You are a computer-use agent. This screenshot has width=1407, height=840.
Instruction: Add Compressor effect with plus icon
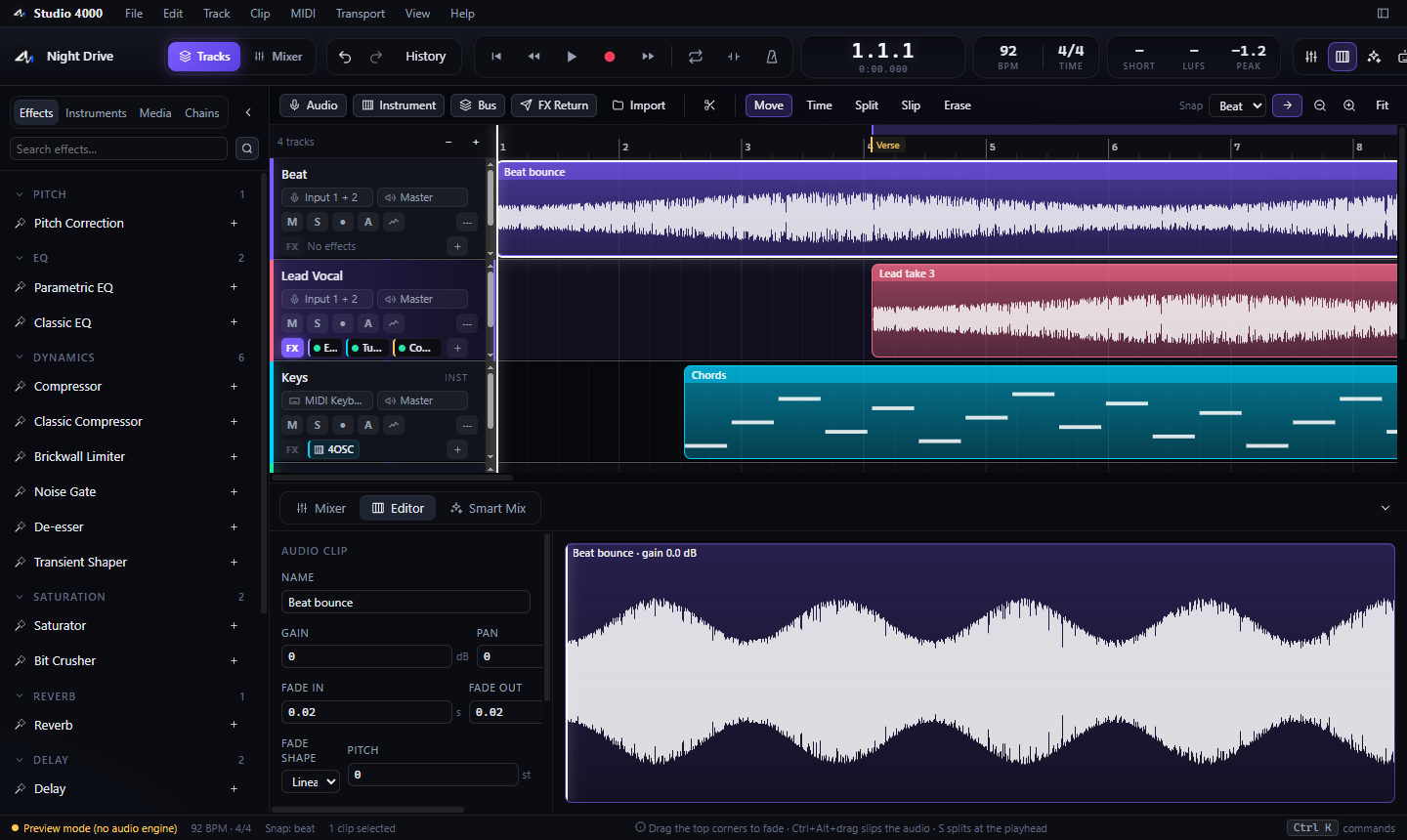[234, 387]
